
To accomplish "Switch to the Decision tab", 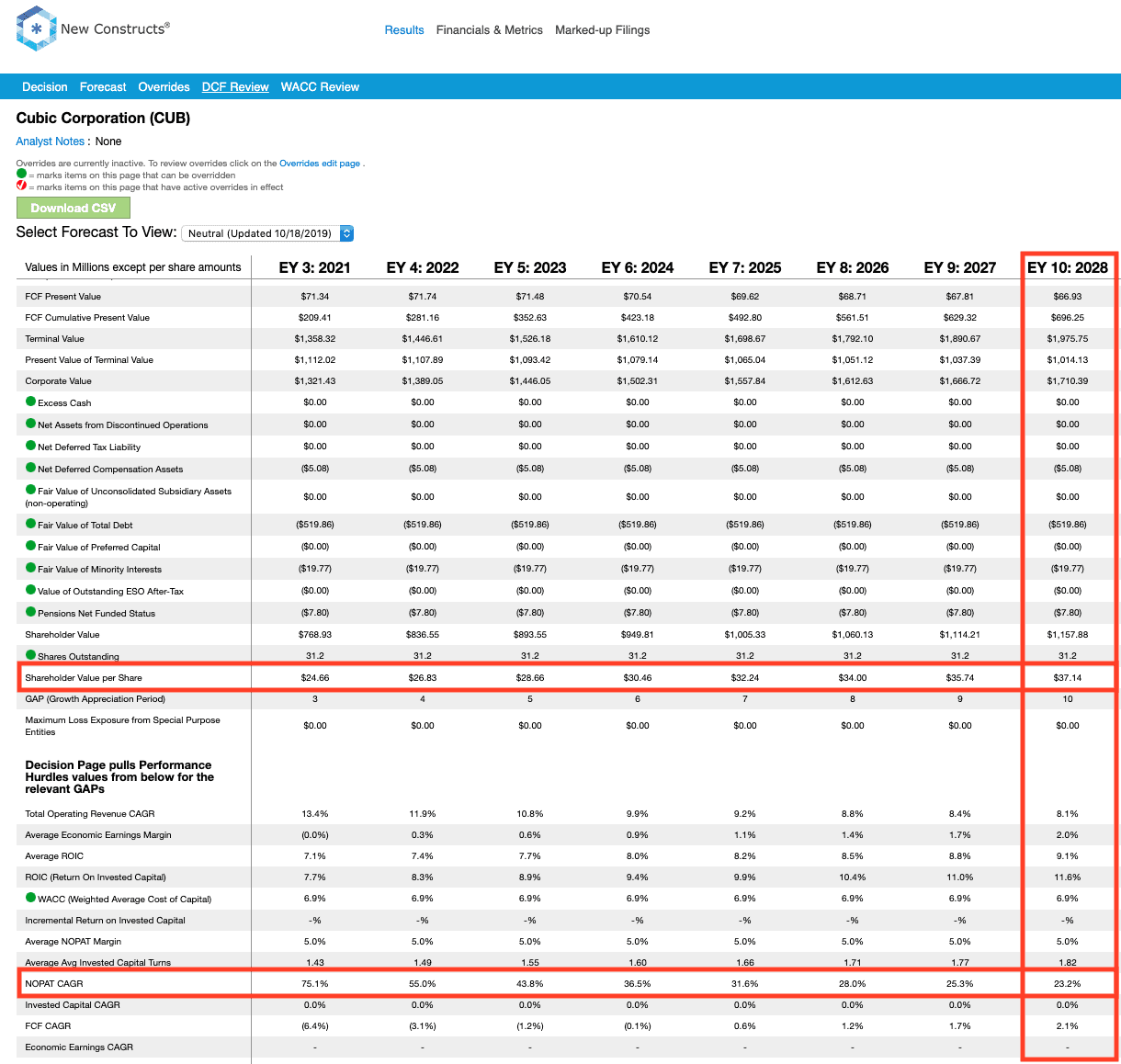I will pos(45,86).
